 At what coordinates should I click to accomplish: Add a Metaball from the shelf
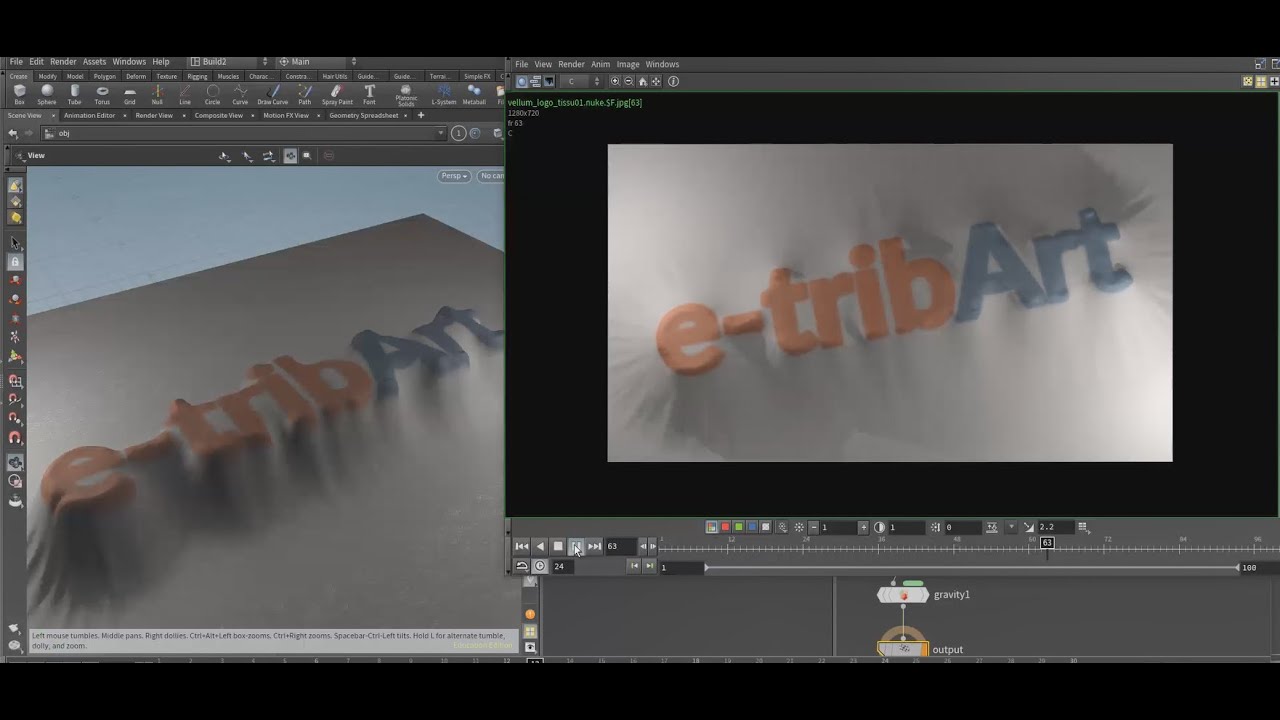click(x=474, y=94)
